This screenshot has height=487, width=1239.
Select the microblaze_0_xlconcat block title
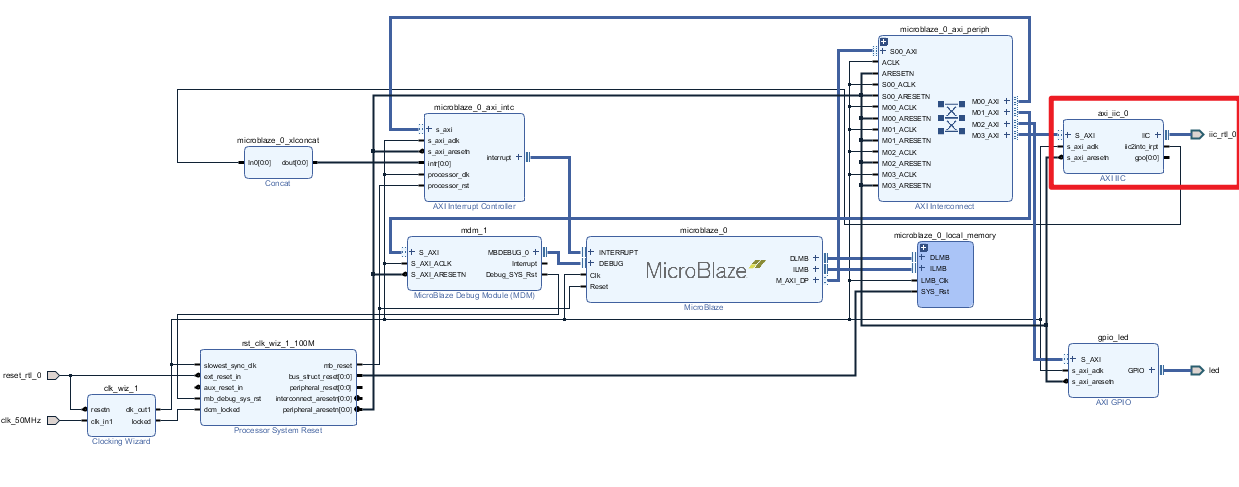(x=278, y=141)
